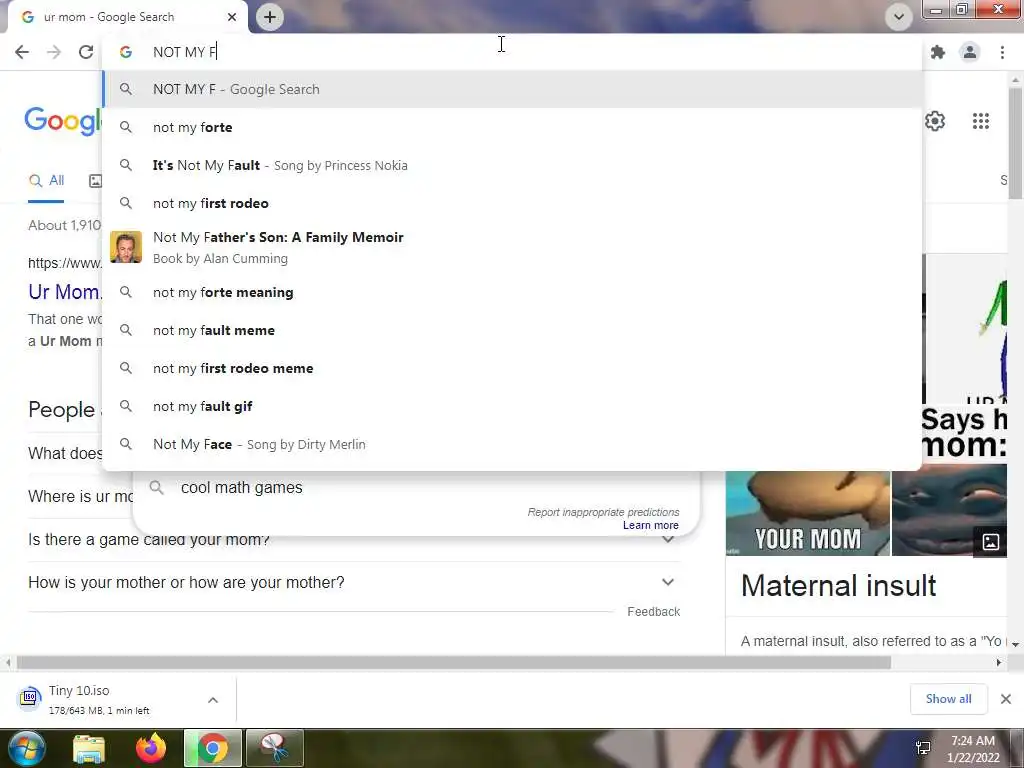The image size is (1024, 768).
Task: Open the Windows Start menu
Action: coord(26,748)
